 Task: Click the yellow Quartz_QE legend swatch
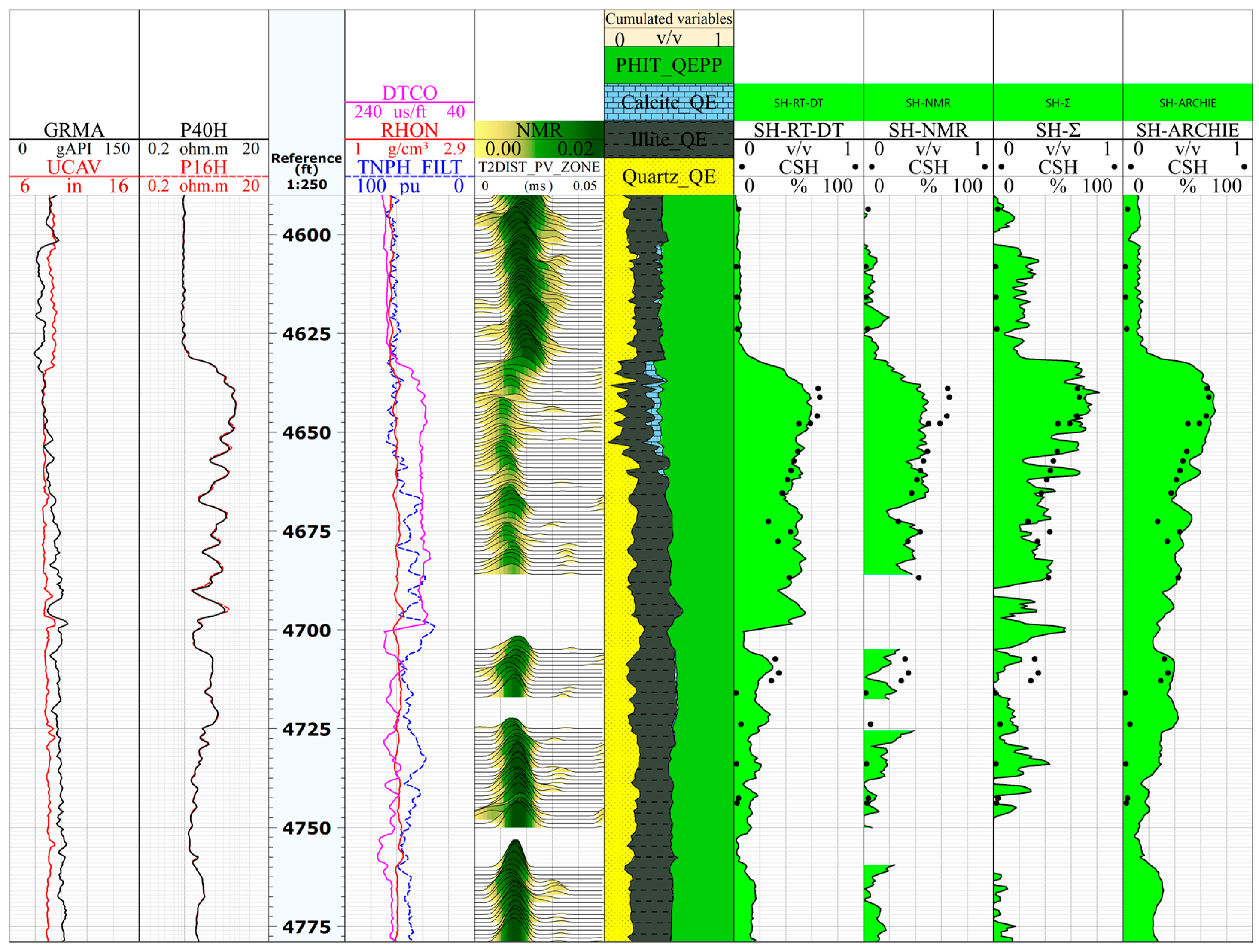(669, 176)
